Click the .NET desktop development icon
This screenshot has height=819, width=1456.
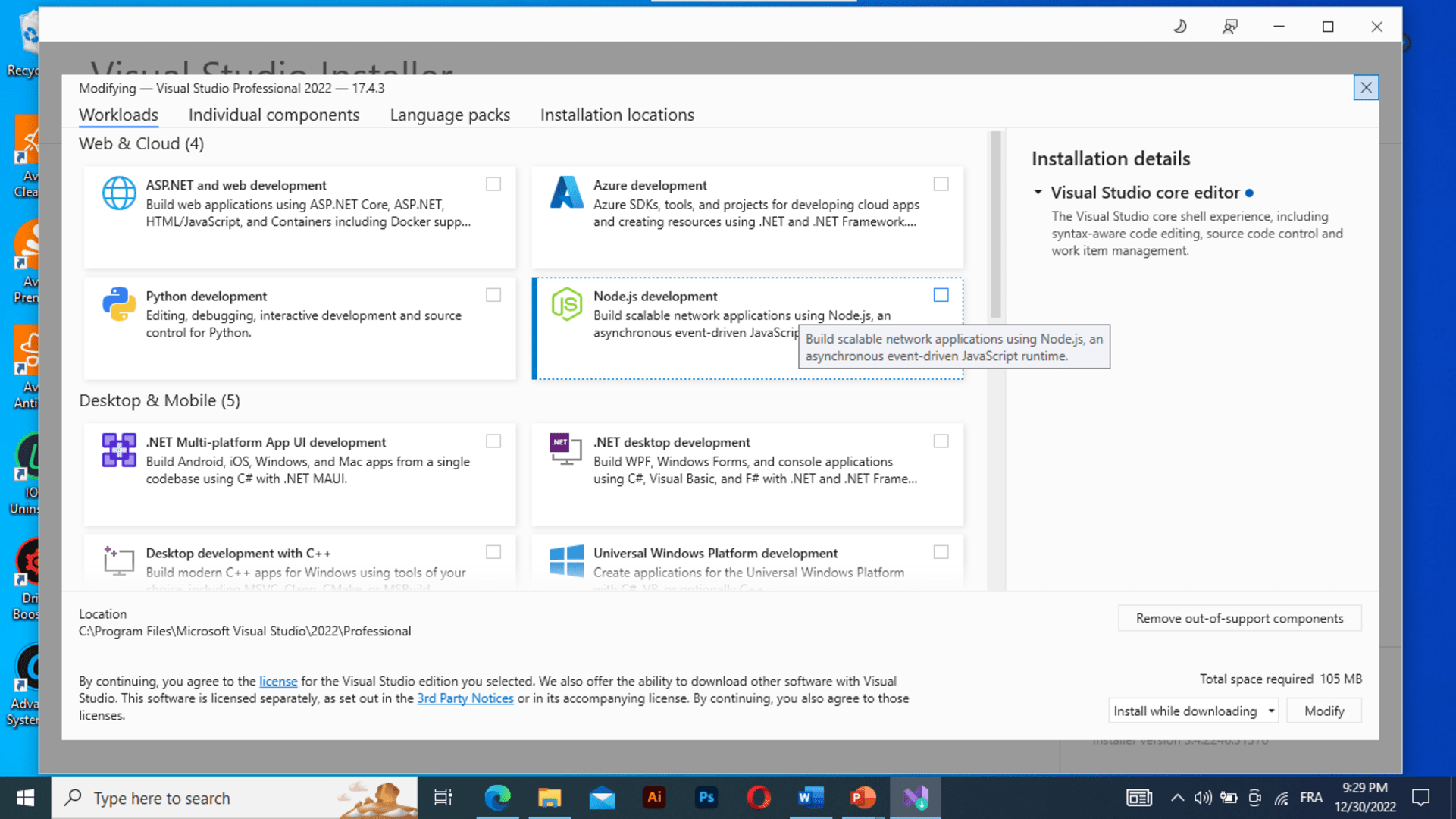566,450
